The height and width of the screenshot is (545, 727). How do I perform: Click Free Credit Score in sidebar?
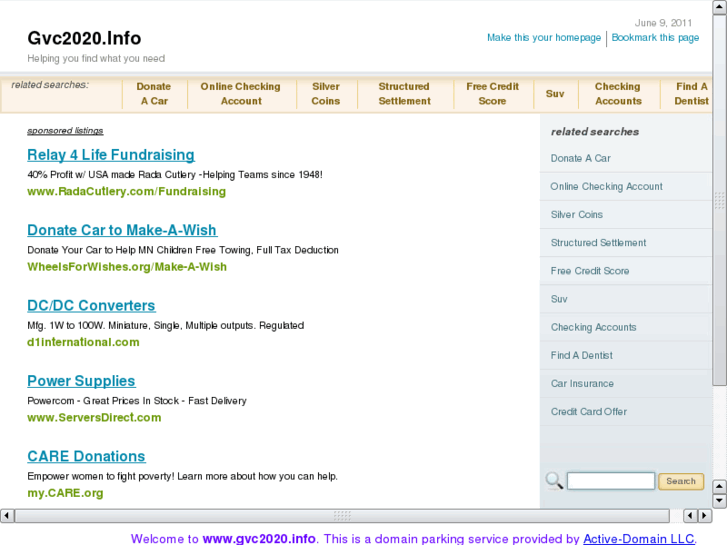[x=590, y=271]
